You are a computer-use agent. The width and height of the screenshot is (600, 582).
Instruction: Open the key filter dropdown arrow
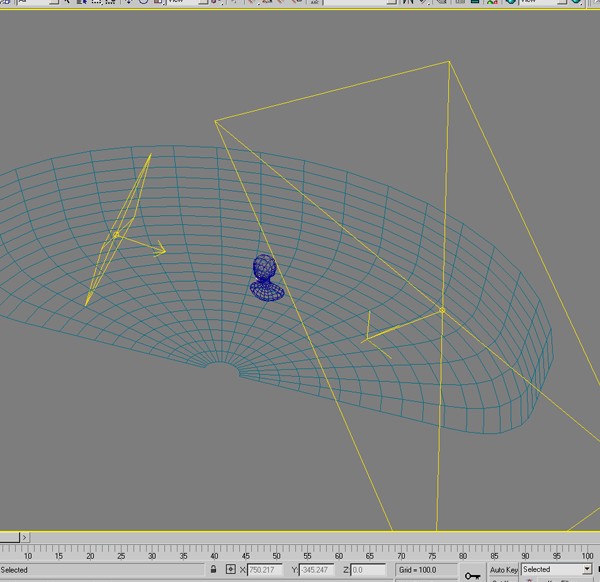click(587, 569)
